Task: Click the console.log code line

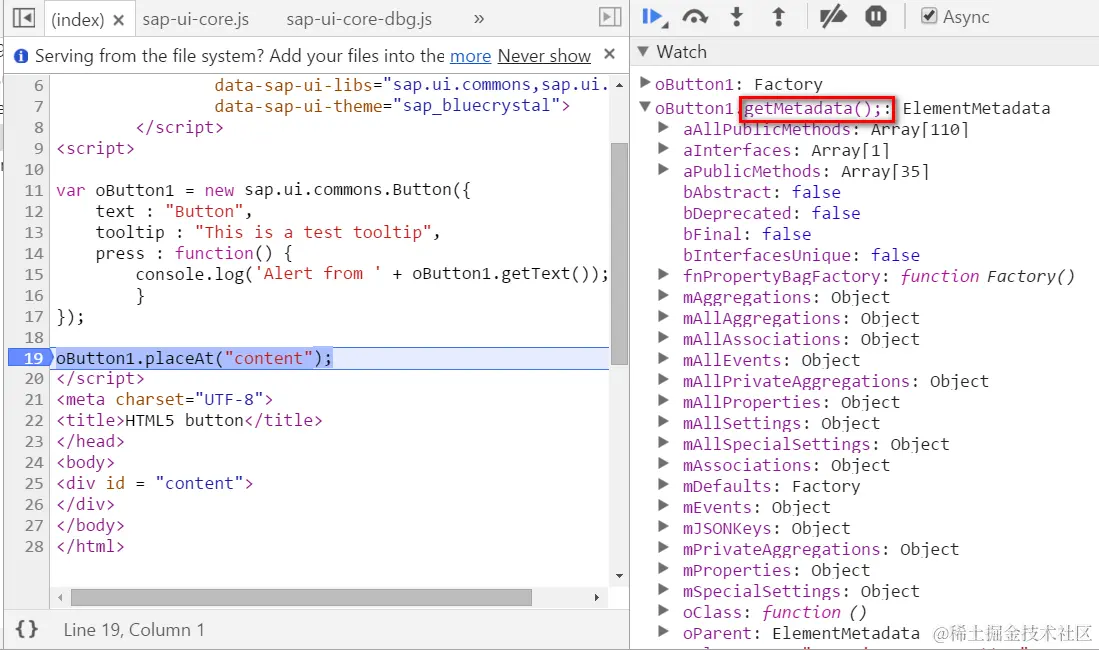Action: point(372,273)
